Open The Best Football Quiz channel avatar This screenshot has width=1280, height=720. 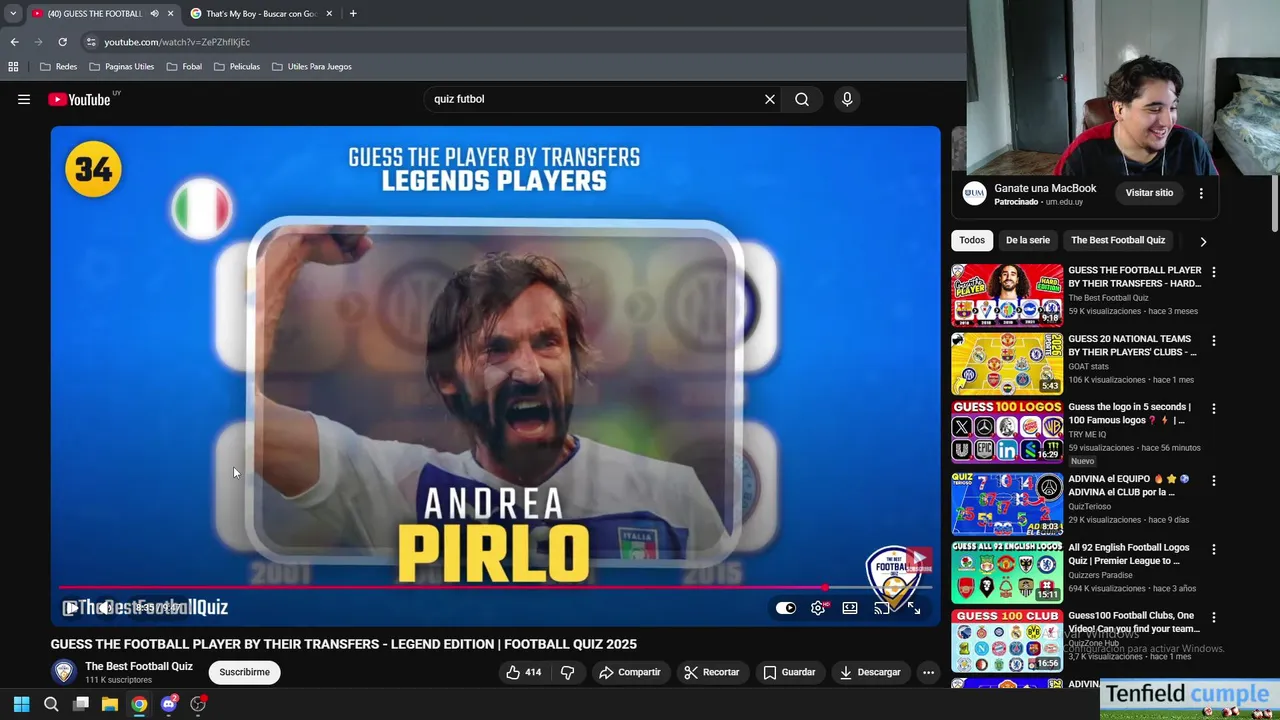(64, 672)
